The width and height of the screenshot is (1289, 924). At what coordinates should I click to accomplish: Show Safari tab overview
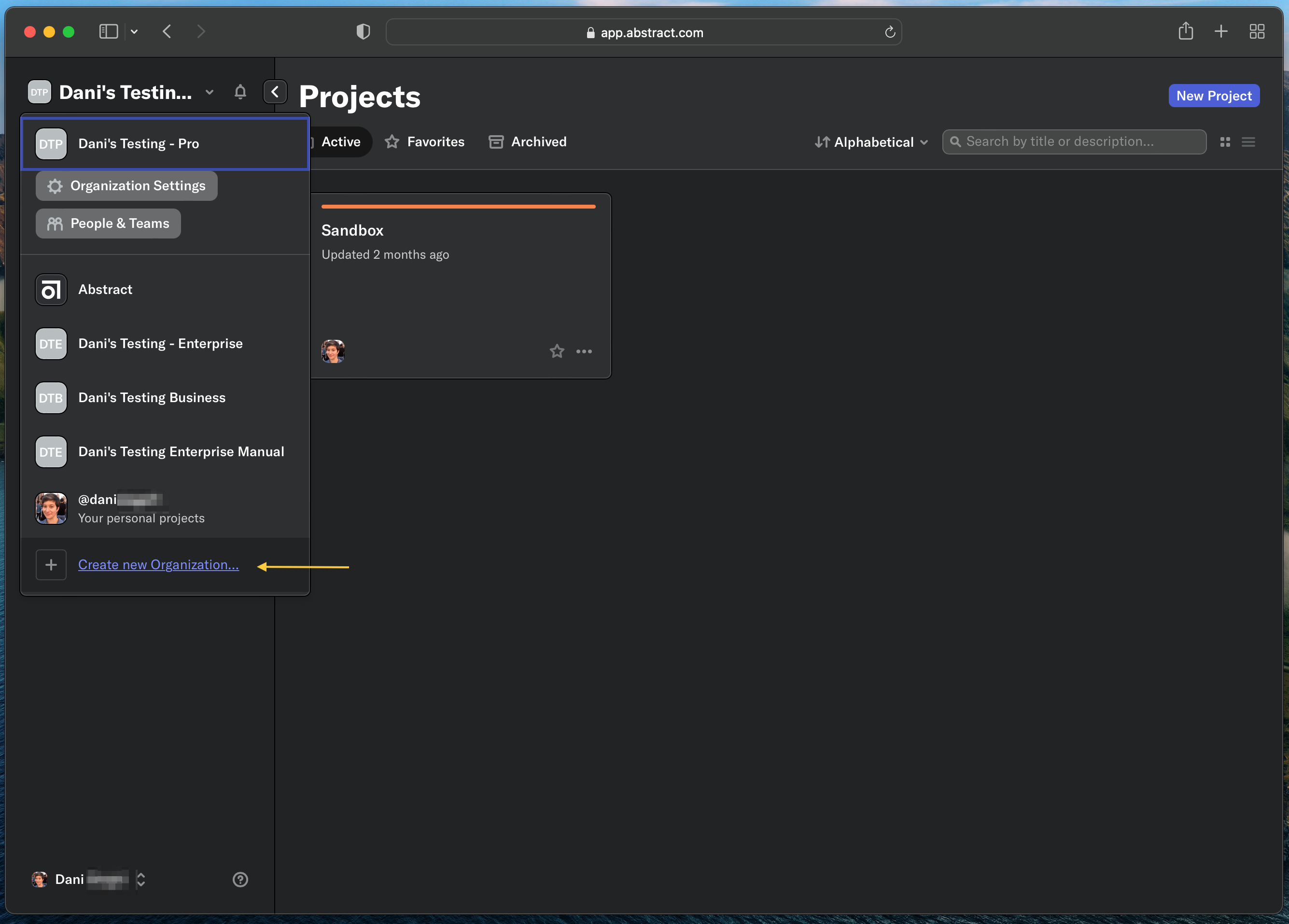pyautogui.click(x=1257, y=31)
